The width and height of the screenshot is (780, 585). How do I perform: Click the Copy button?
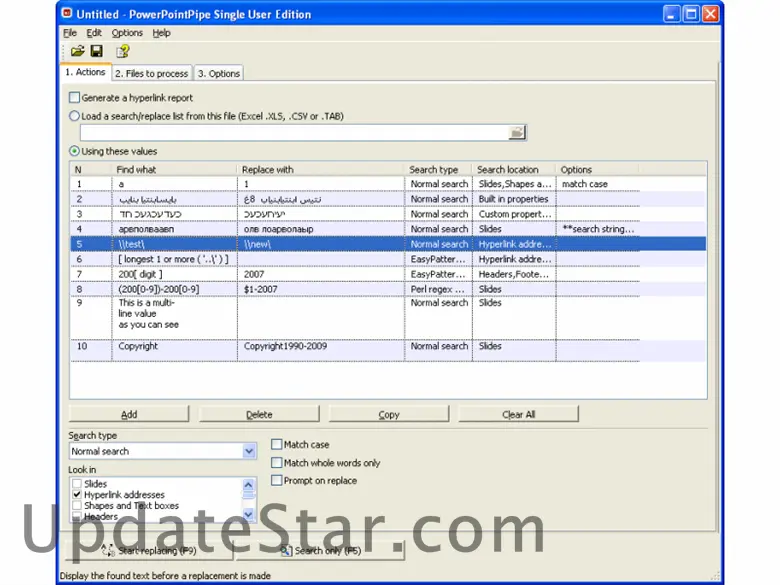pyautogui.click(x=389, y=414)
